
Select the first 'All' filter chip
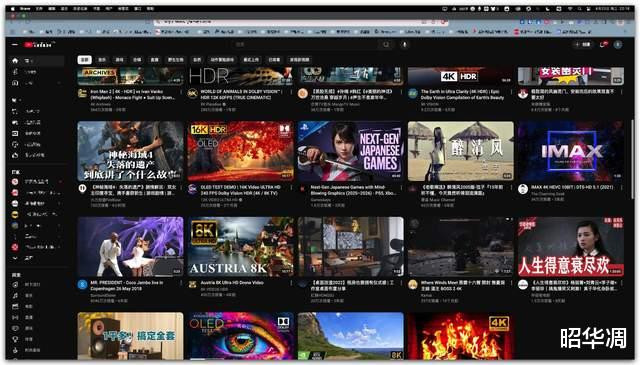(x=84, y=60)
